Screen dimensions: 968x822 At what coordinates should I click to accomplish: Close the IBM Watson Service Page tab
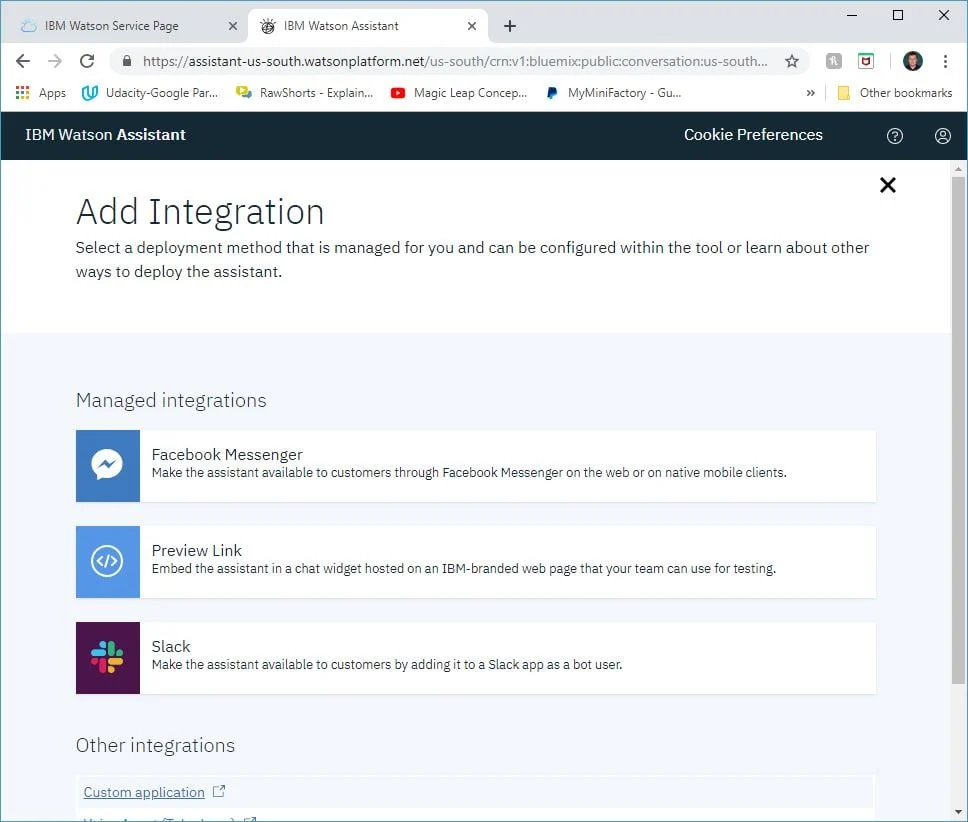pyautogui.click(x=233, y=26)
